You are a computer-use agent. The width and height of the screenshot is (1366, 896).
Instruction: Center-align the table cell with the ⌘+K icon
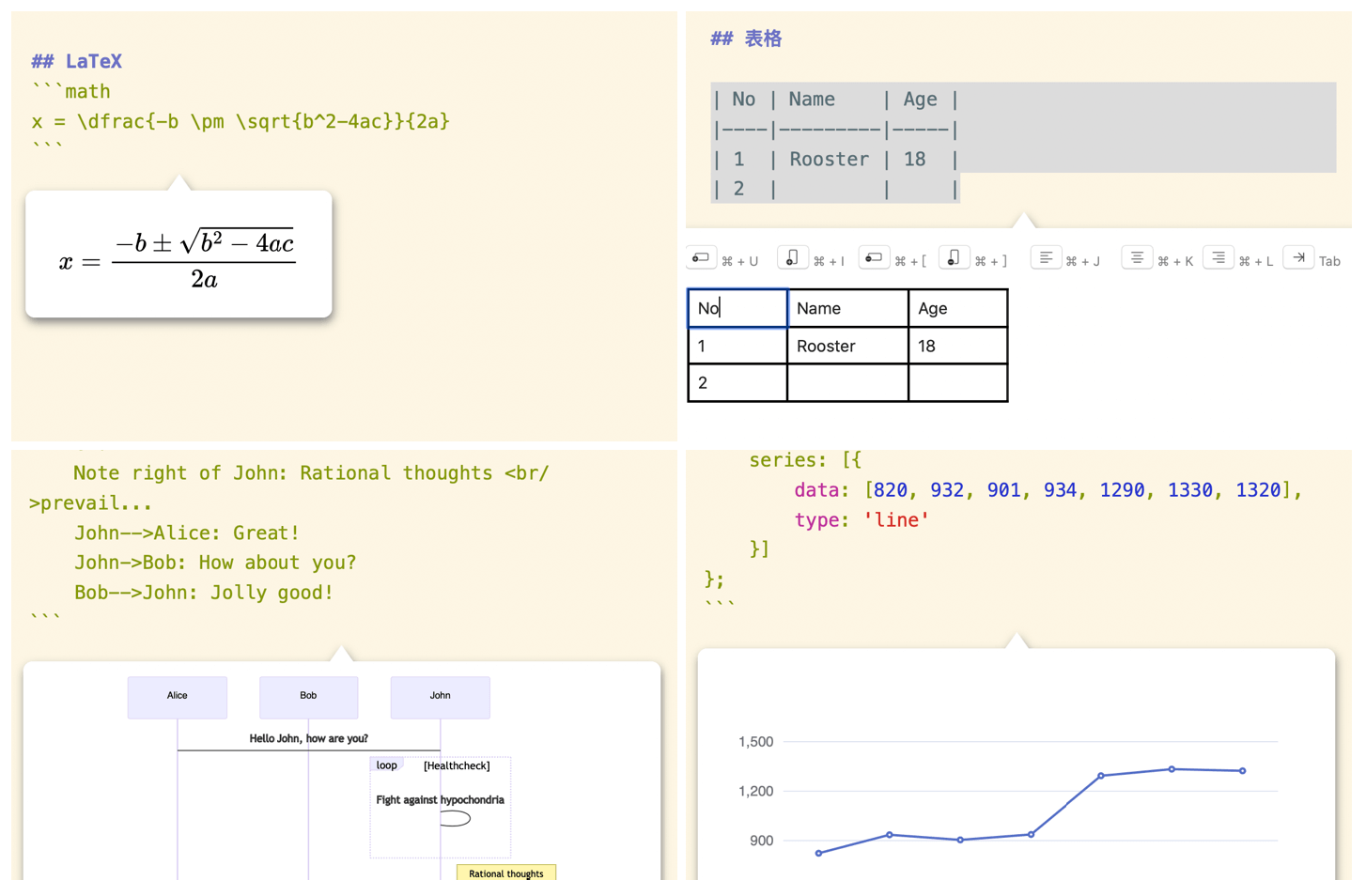click(x=1137, y=258)
